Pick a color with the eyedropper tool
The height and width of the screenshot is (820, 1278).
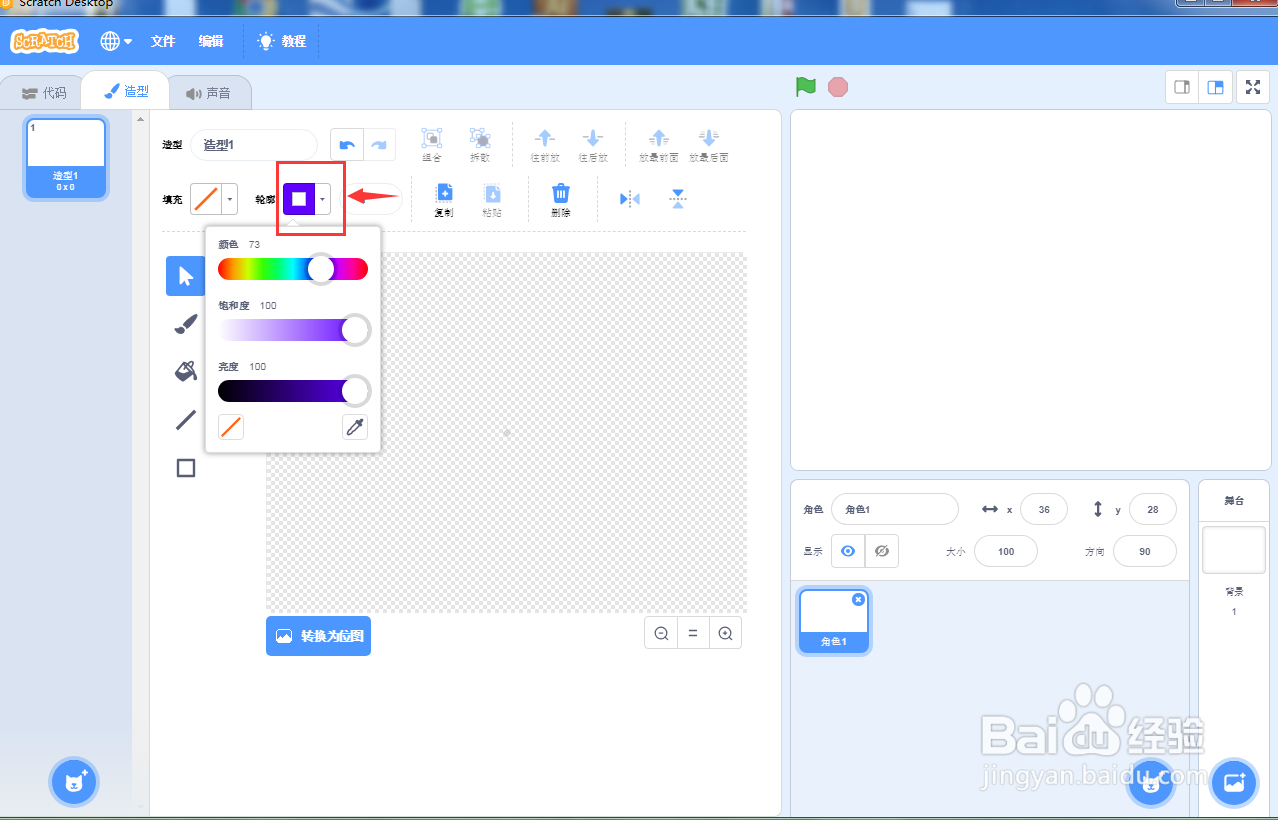(354, 426)
